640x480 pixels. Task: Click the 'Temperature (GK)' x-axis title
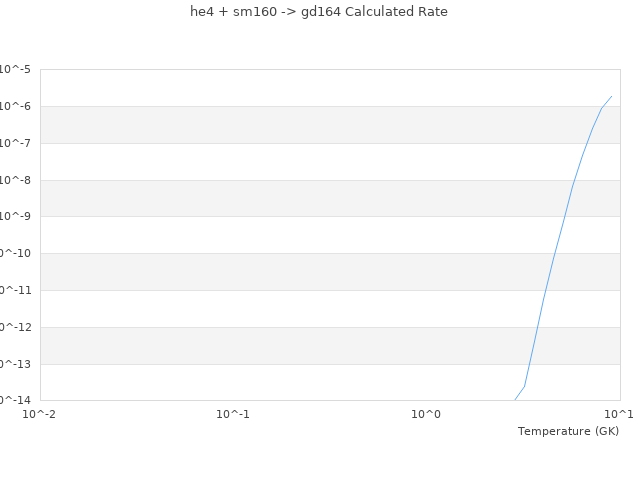click(x=568, y=431)
